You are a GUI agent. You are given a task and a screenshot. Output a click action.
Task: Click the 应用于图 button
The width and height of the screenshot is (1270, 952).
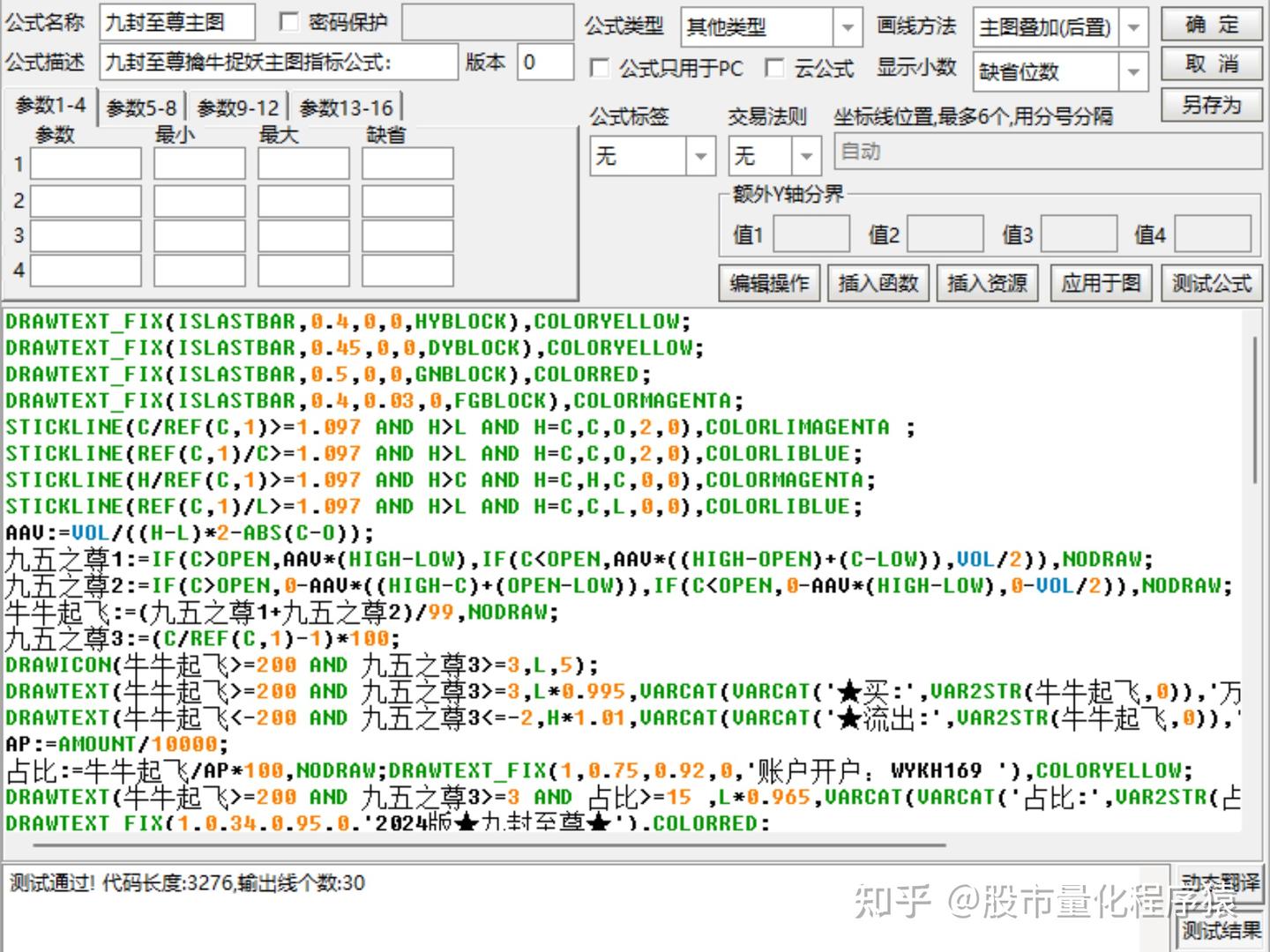click(1101, 283)
